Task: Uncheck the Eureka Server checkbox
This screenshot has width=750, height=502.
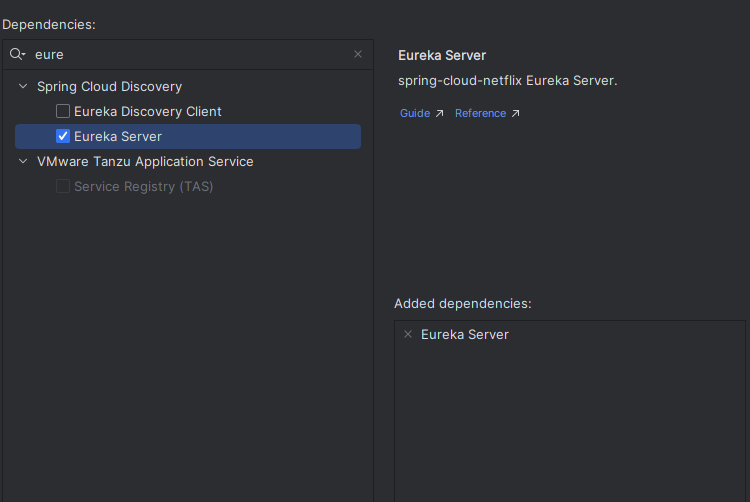Action: coord(63,136)
